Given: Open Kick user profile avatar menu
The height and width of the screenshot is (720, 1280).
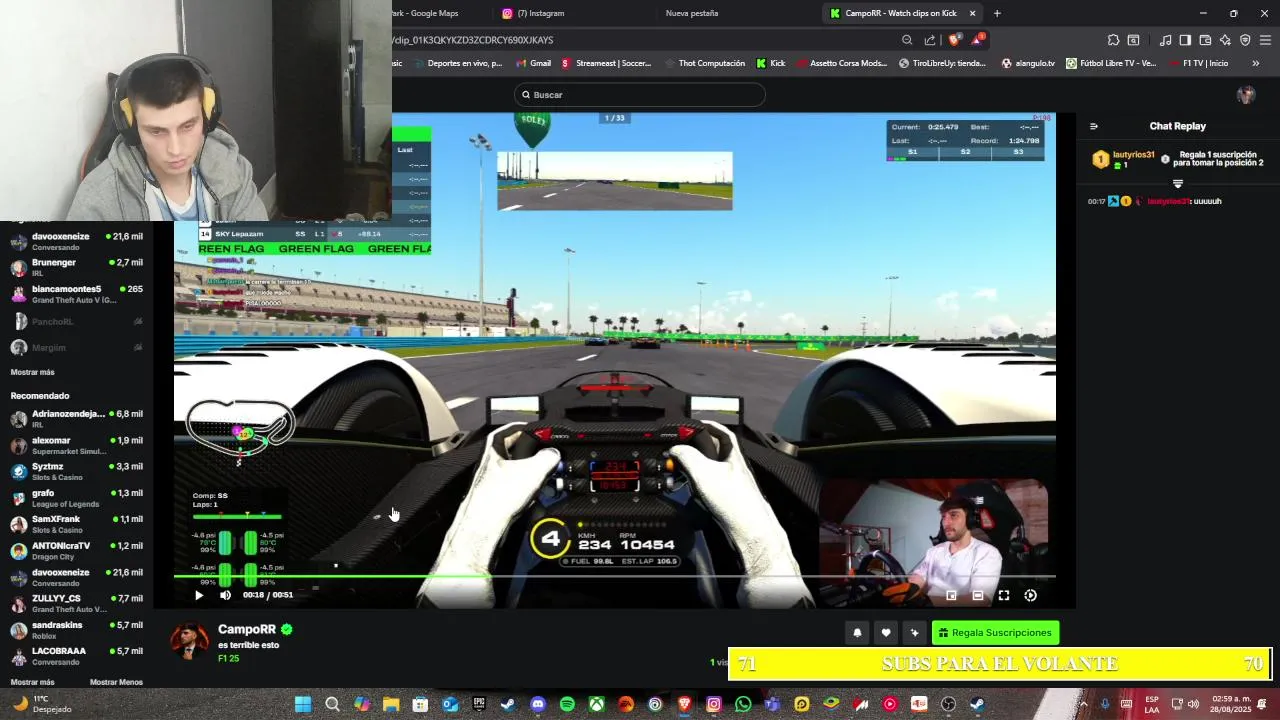Looking at the screenshot, I should (x=1245, y=95).
